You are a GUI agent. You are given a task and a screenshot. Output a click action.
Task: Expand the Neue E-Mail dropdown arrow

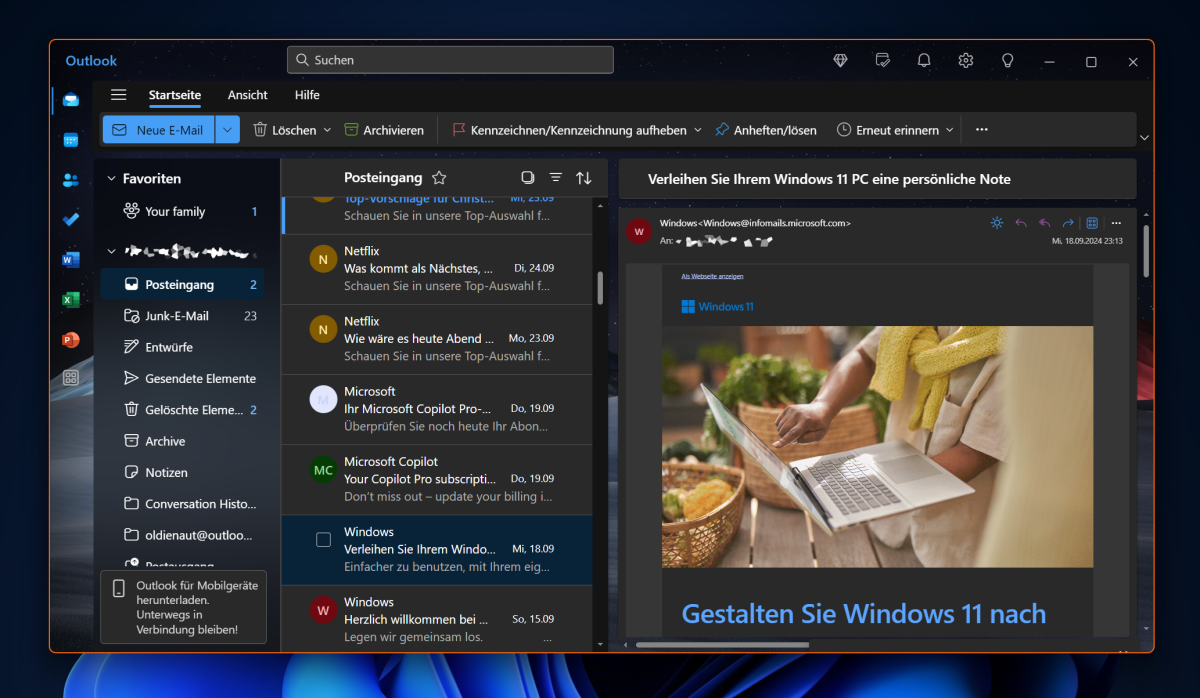[227, 129]
